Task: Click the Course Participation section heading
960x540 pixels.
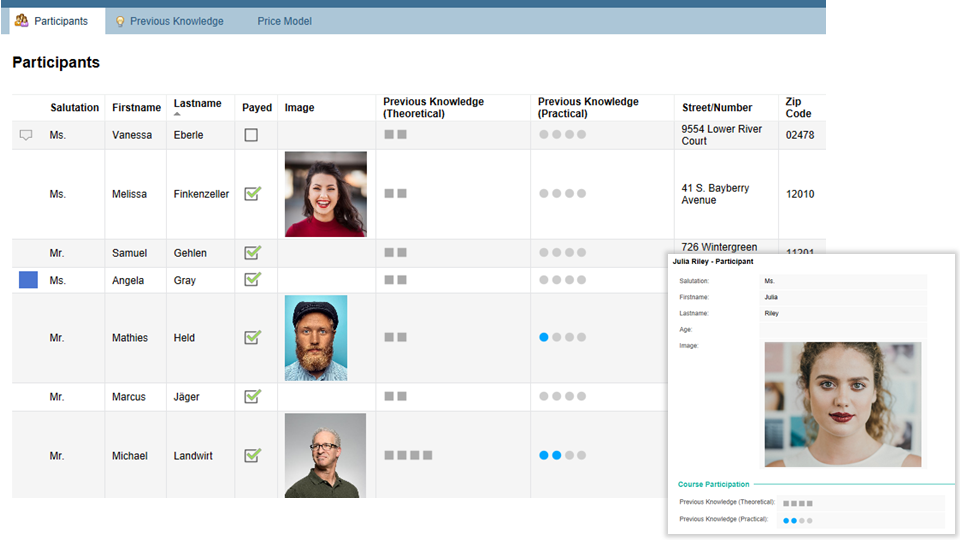Action: [x=713, y=484]
